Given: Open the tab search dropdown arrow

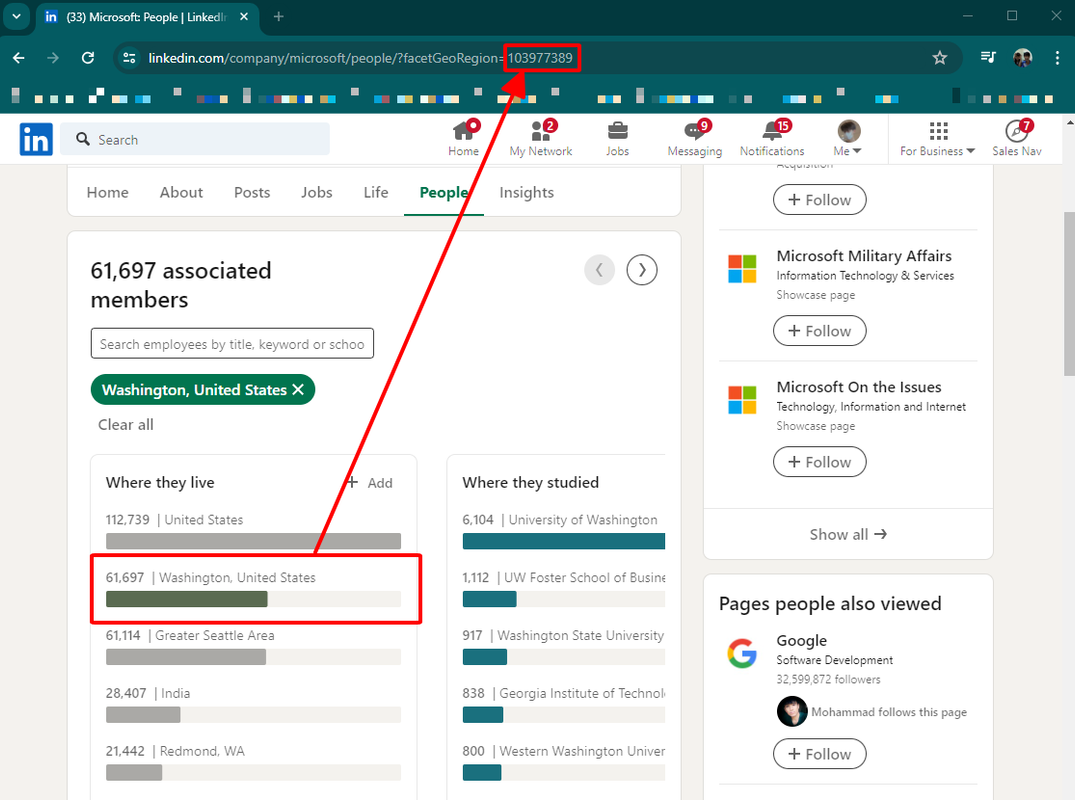Looking at the screenshot, I should 17,16.
